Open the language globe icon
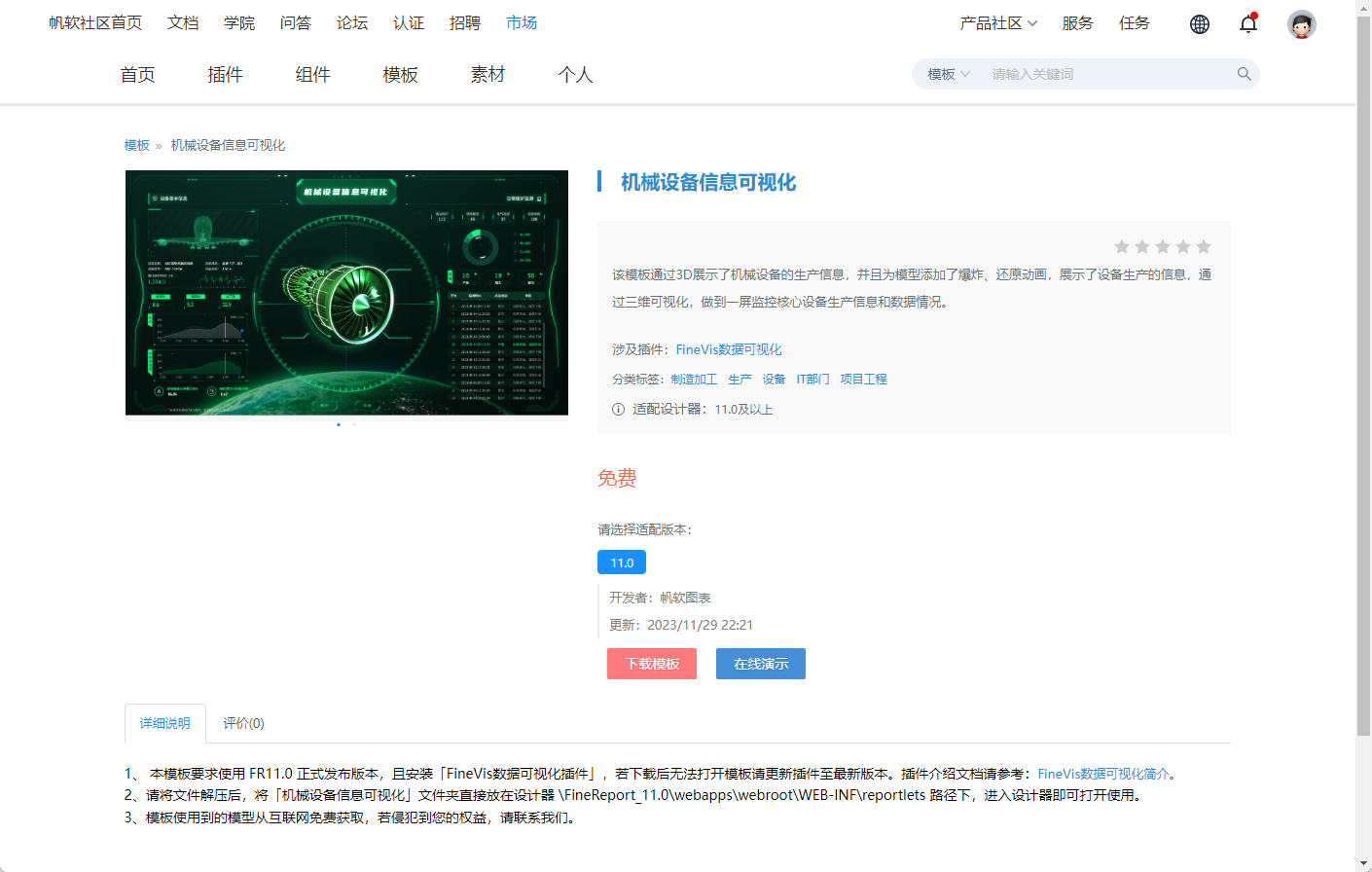The width and height of the screenshot is (1372, 872). tap(1200, 24)
